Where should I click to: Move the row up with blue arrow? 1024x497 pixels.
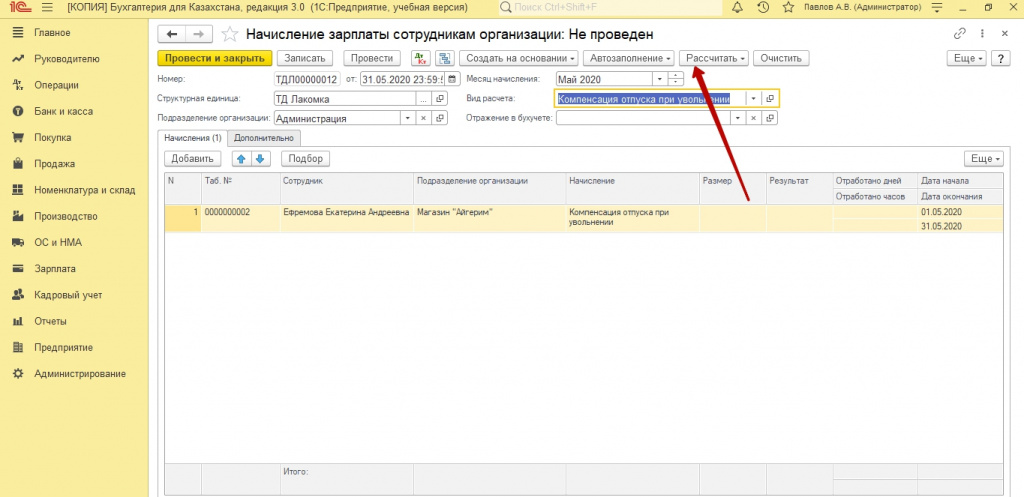241,158
